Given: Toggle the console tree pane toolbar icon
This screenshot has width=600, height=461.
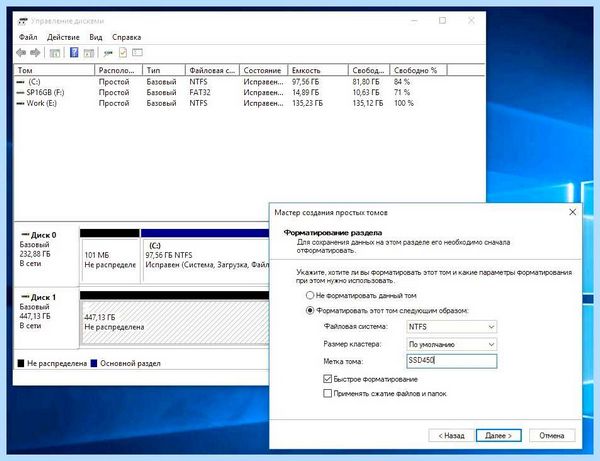Looking at the screenshot, I should click(x=55, y=53).
